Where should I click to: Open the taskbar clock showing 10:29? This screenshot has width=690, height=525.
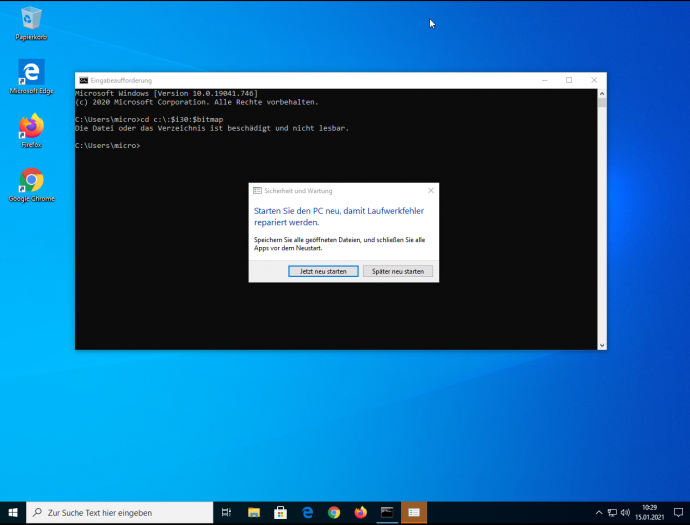[x=650, y=512]
